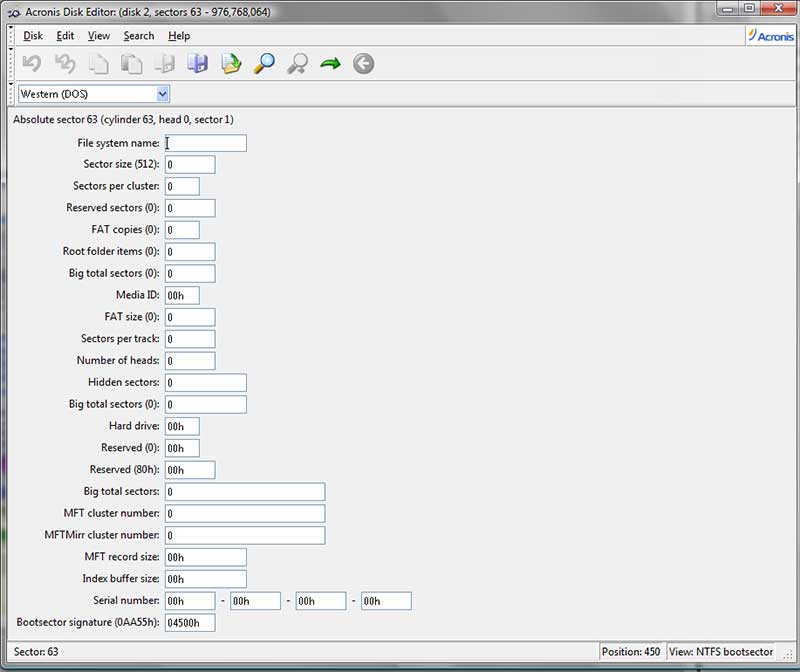800x672 pixels.
Task: Click the read-from-file folder icon
Action: coord(231,64)
